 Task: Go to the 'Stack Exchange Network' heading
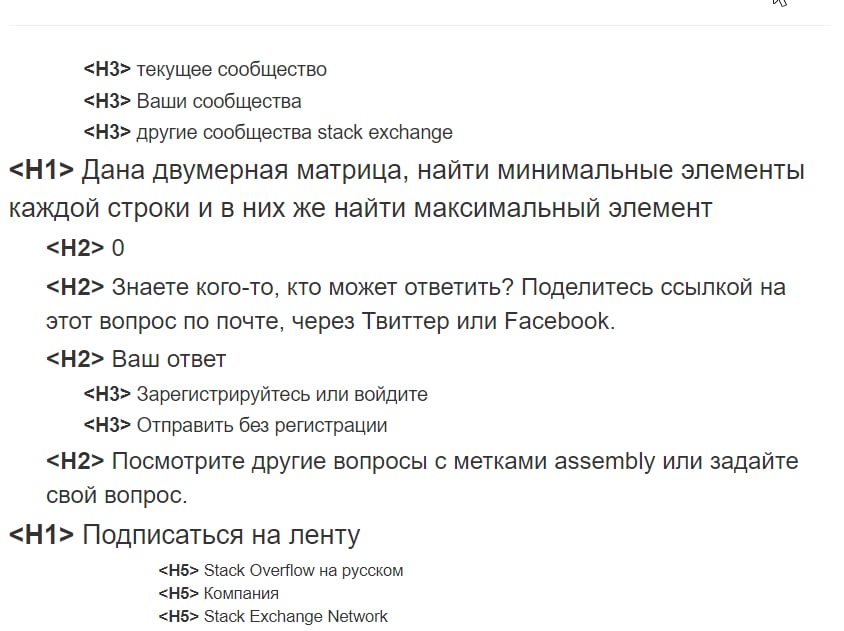[x=295, y=616]
